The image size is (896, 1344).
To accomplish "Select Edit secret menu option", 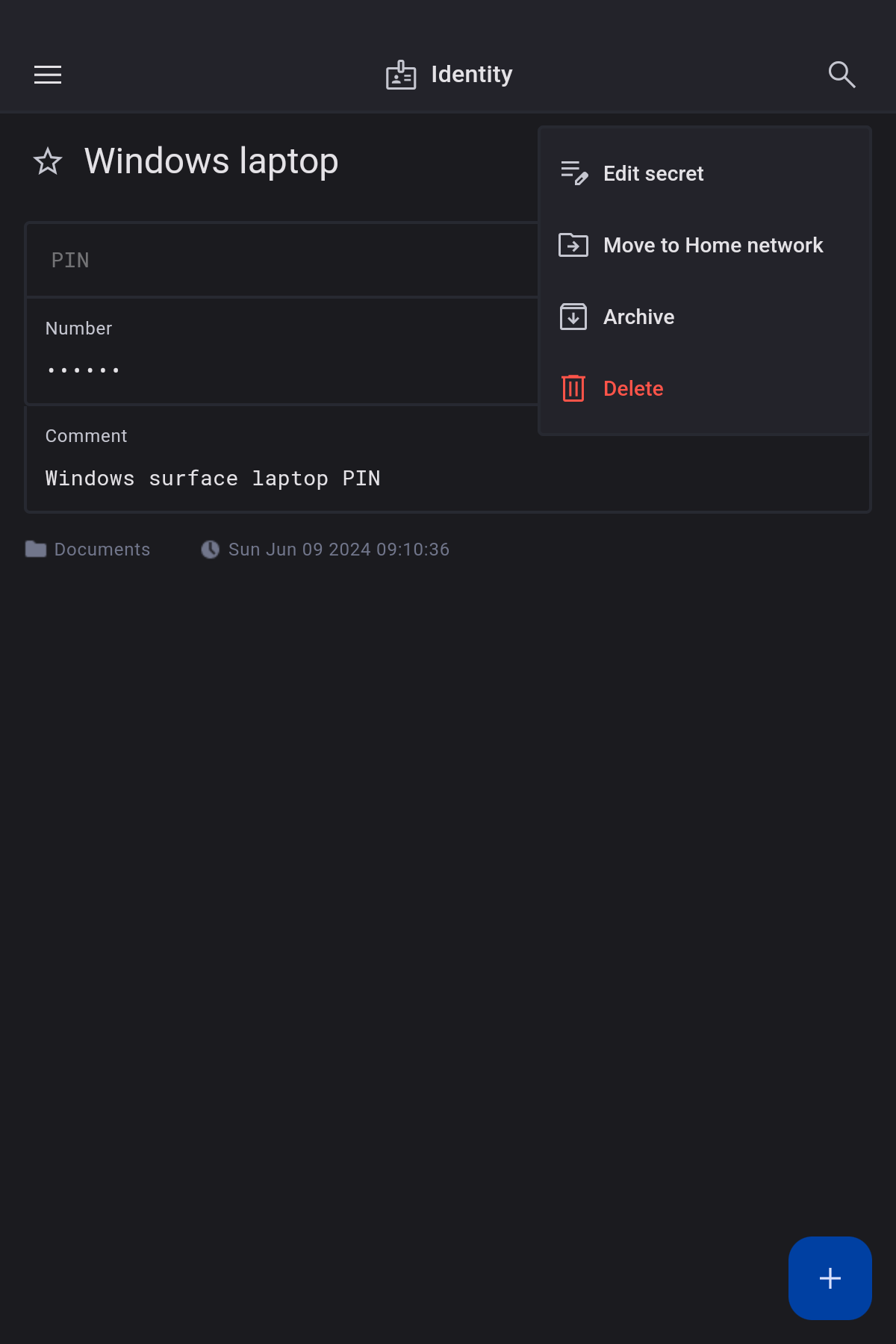I will coord(653,174).
